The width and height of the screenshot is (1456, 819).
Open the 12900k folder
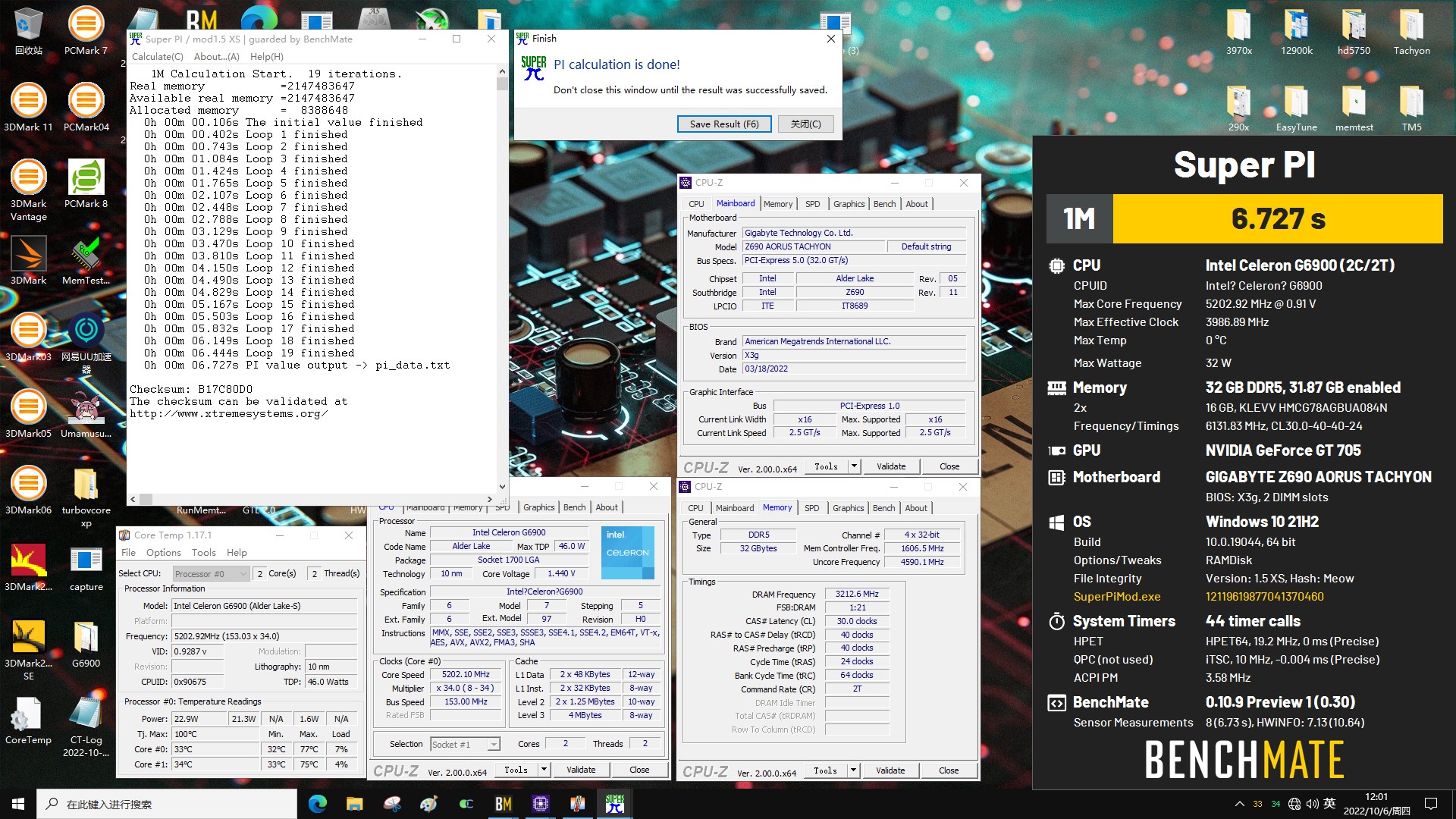click(1296, 30)
